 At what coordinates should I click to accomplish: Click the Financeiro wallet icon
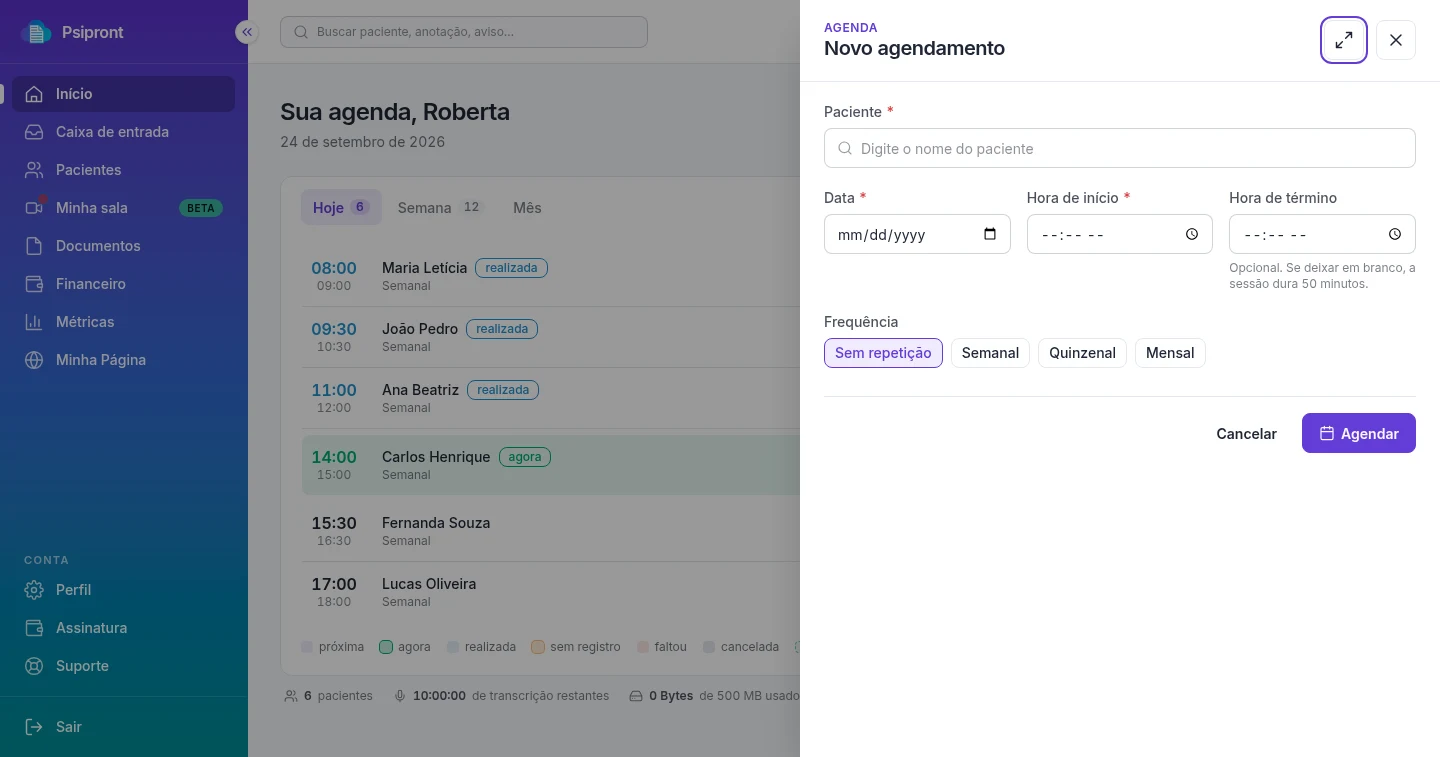(34, 284)
